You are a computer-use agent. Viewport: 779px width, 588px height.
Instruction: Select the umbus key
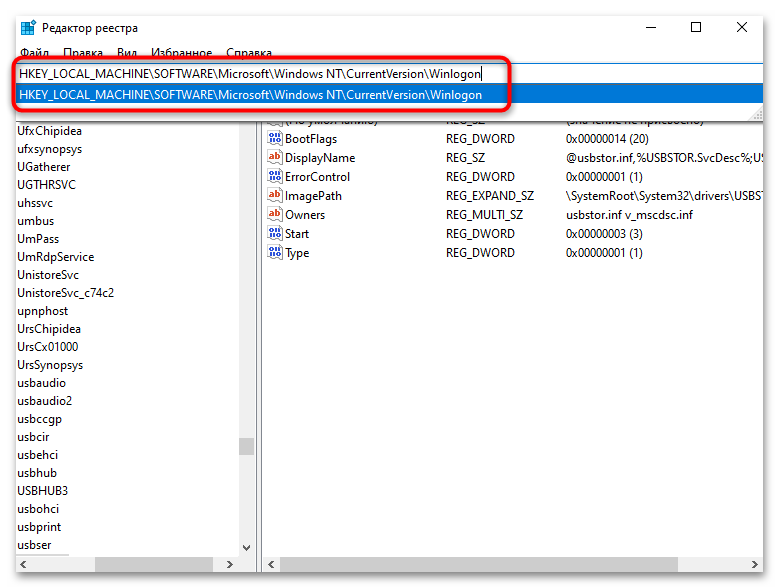point(36,221)
